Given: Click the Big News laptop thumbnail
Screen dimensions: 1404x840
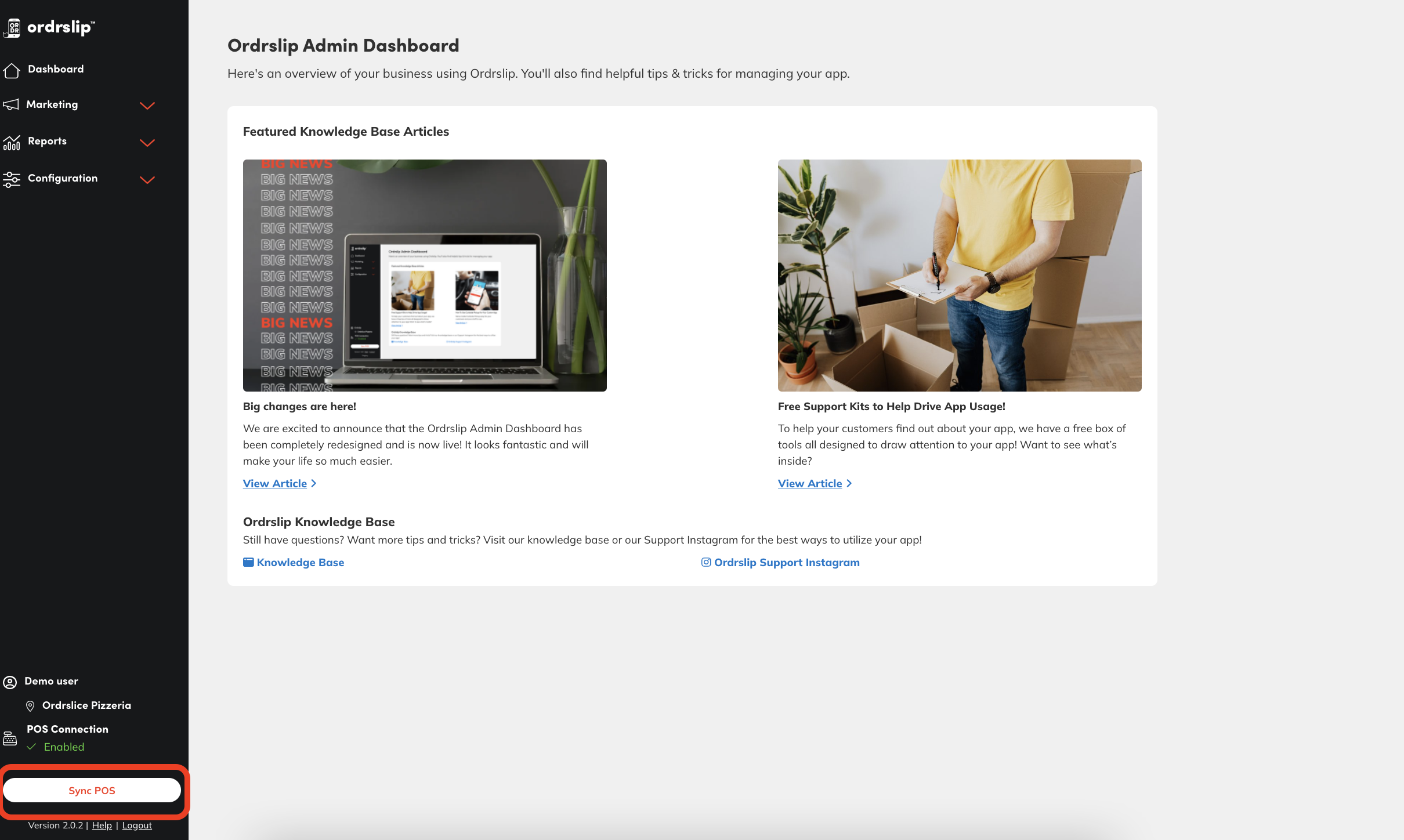Looking at the screenshot, I should (425, 275).
